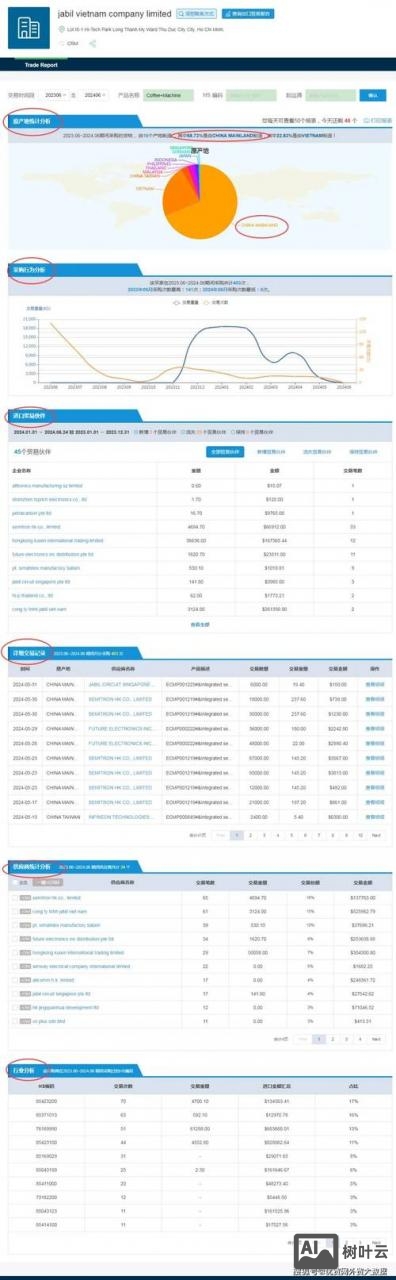This screenshot has width=396, height=1280.
Task: Click the blue search confirm button
Action: click(x=373, y=96)
